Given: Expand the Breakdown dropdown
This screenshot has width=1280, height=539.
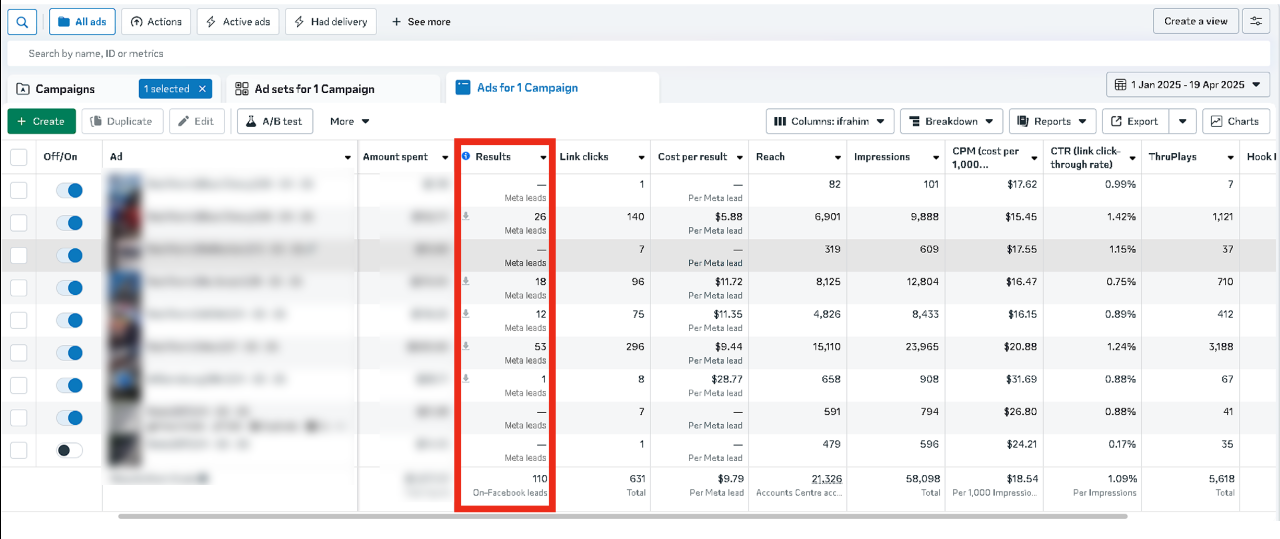Looking at the screenshot, I should coord(951,121).
